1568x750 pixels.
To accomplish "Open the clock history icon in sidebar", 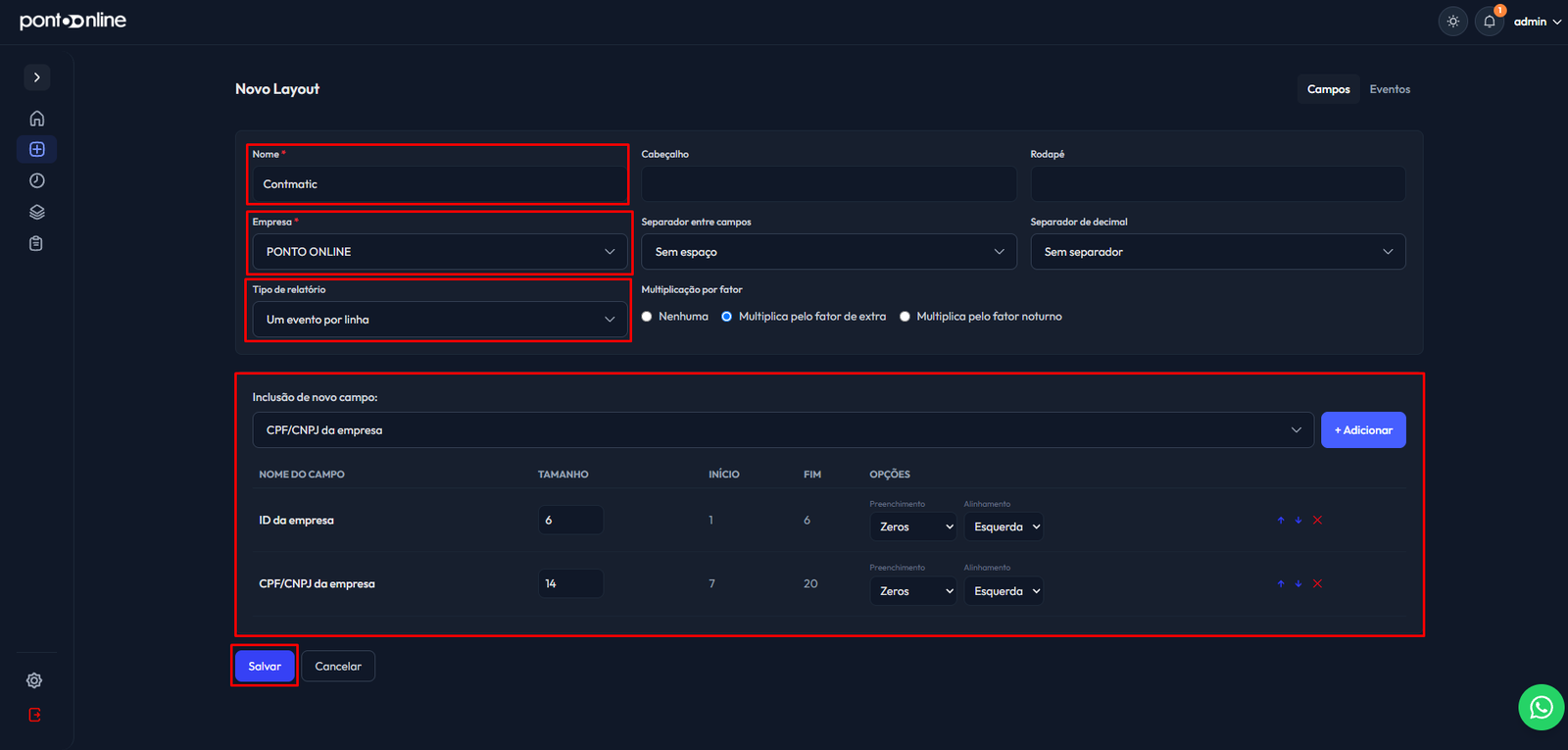I will [37, 180].
